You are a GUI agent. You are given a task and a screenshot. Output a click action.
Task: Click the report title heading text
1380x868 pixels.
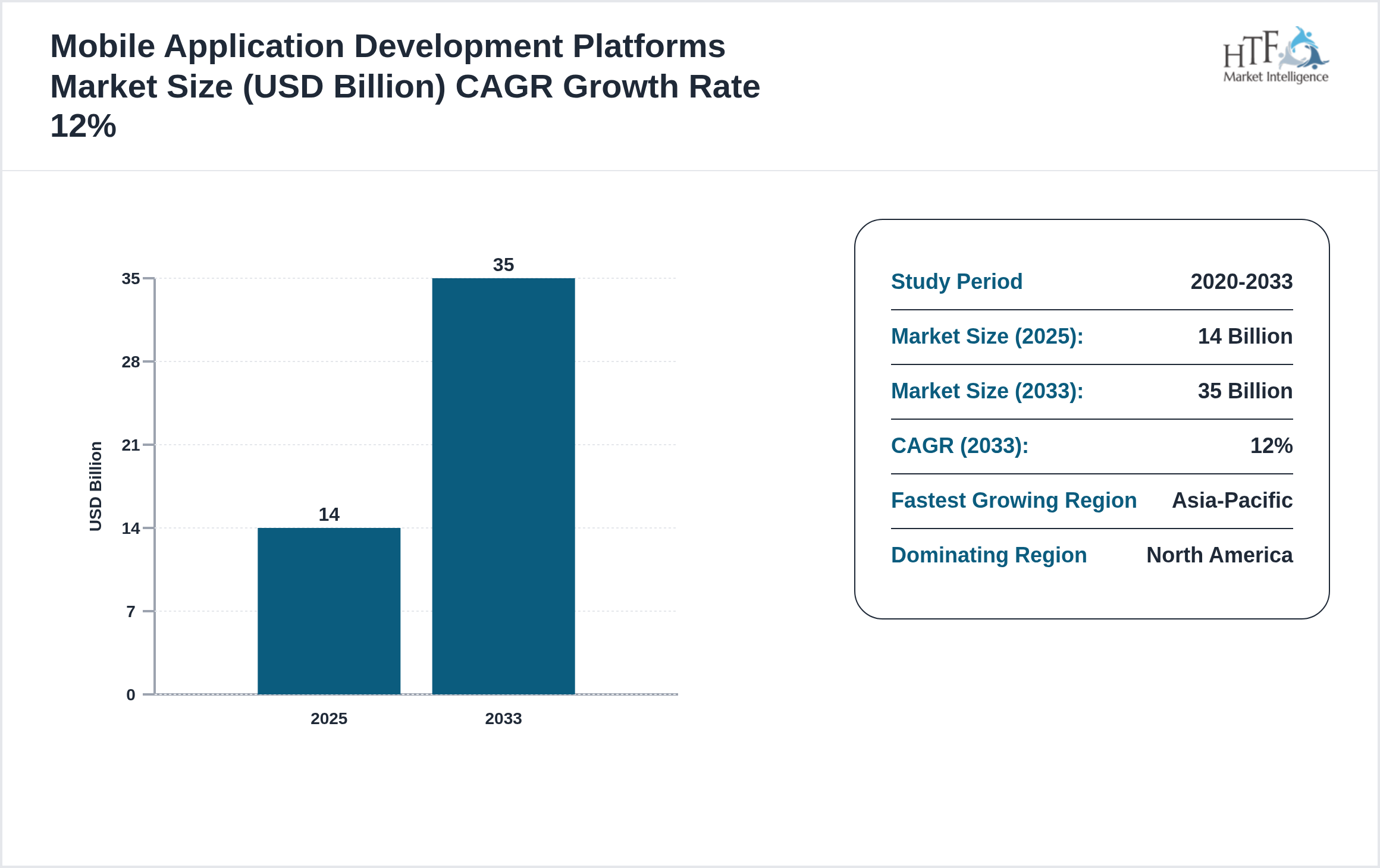point(405,85)
